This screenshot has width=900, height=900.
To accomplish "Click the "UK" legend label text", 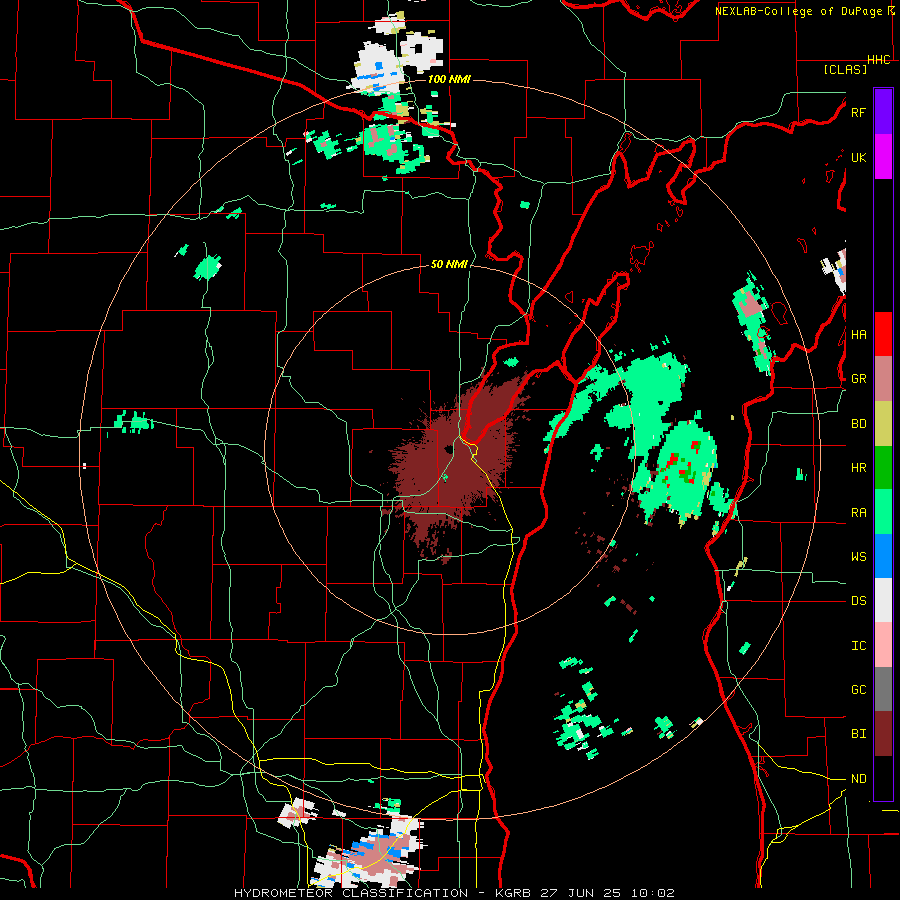I will coord(858,157).
